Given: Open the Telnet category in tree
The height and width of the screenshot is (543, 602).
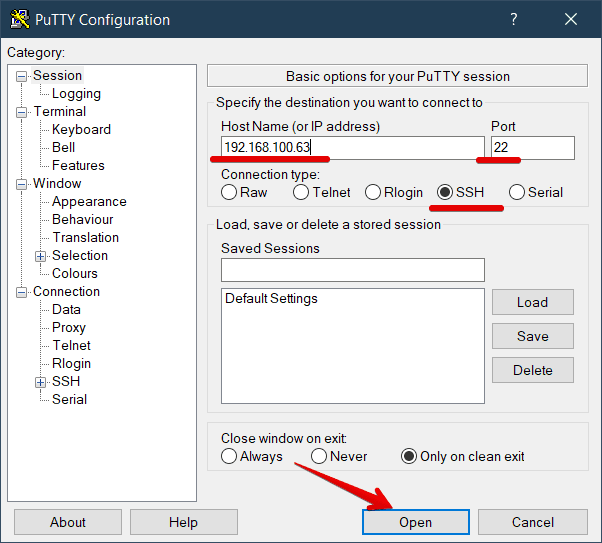Looking at the screenshot, I should point(71,346).
